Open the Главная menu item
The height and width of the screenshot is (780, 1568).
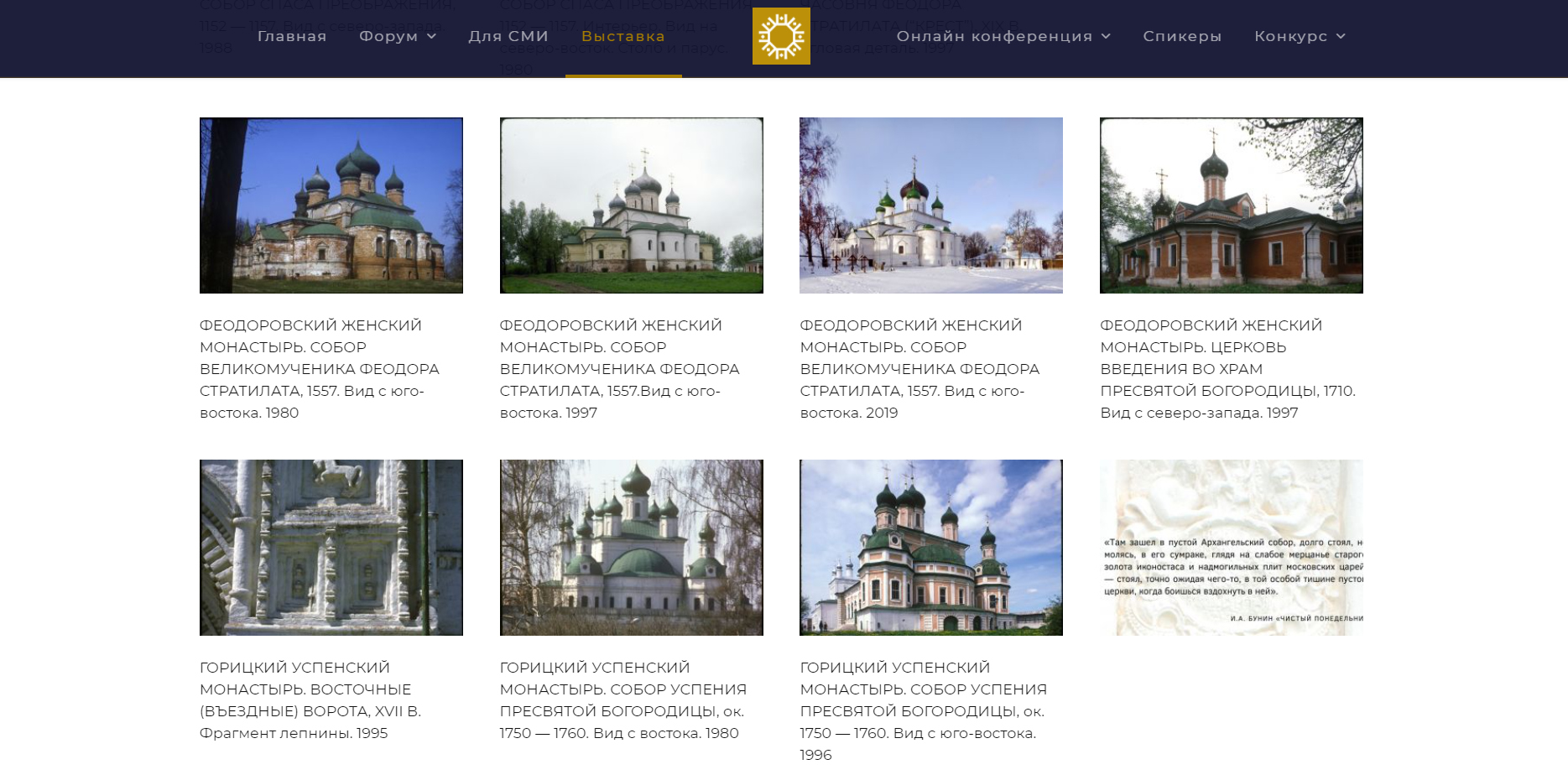coord(292,36)
